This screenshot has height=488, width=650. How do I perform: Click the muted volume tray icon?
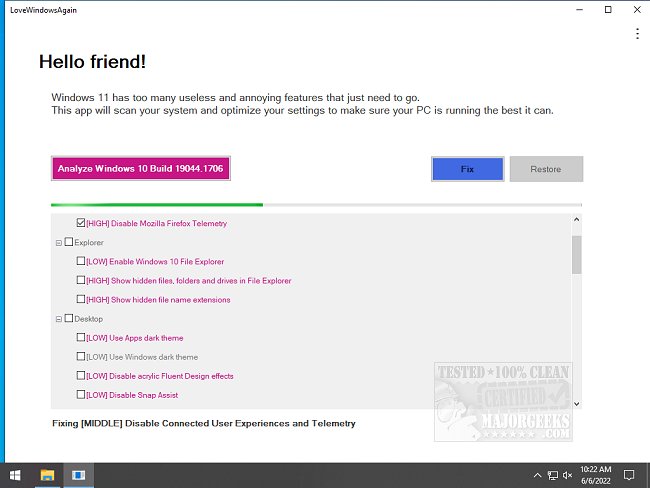(567, 476)
